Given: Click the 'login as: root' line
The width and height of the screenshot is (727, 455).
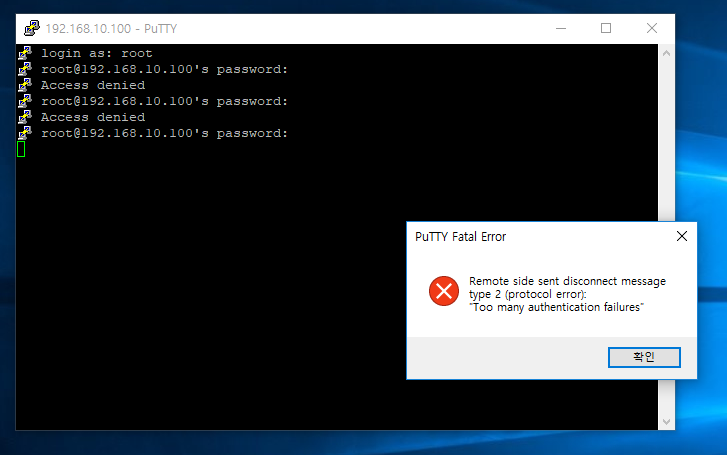Looking at the screenshot, I should [x=96, y=54].
